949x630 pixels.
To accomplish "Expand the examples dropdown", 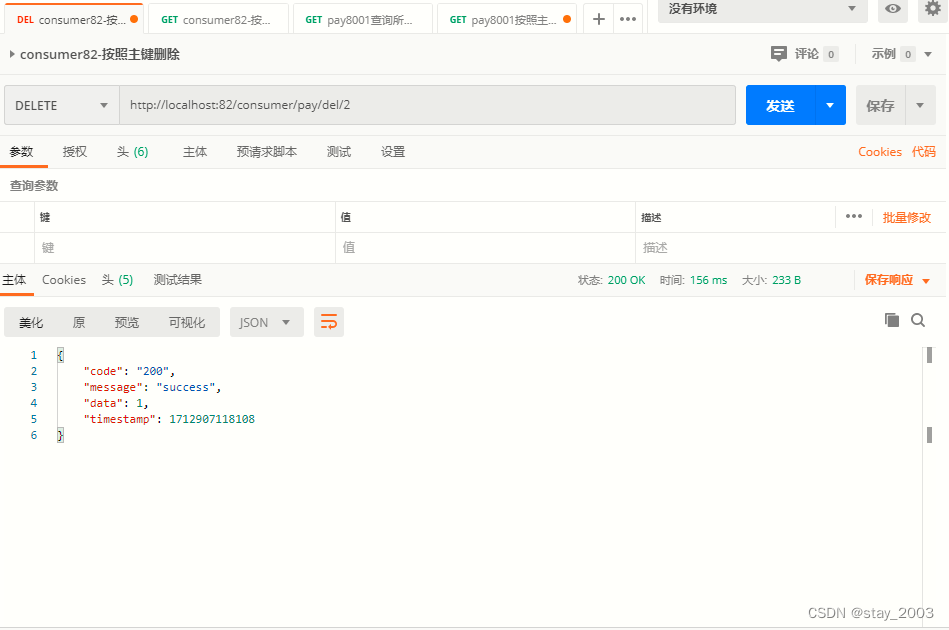I will pos(928,54).
